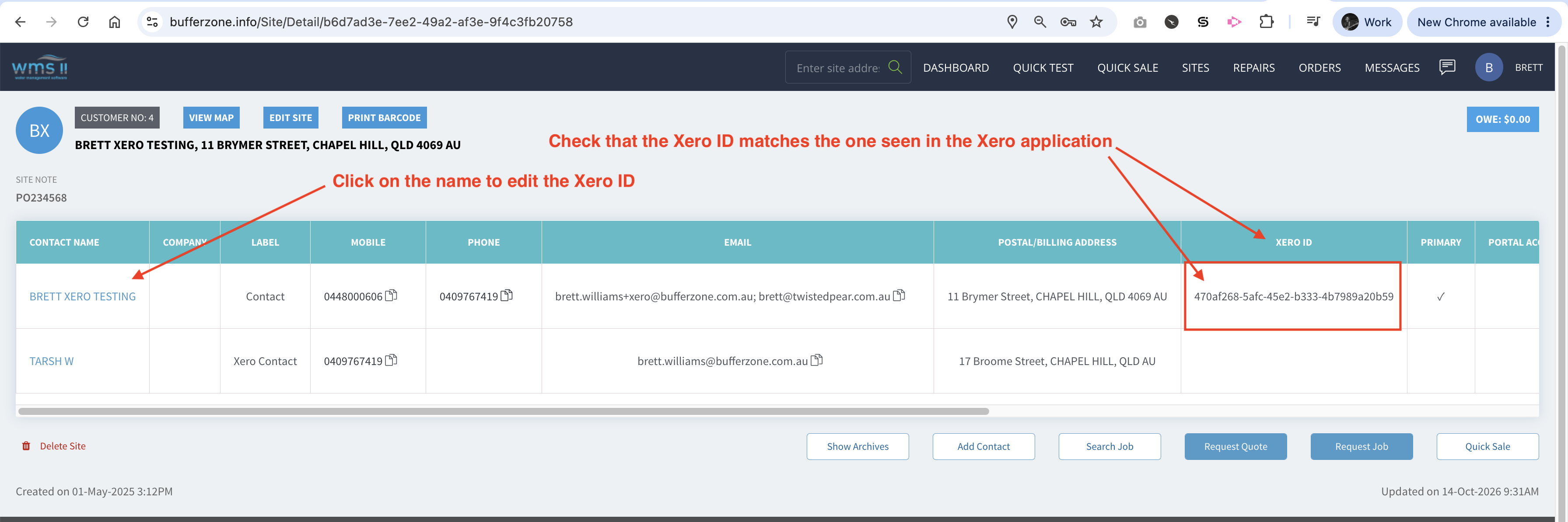Viewport: 1568px width, 522px height.
Task: Bookmark this page with the star icon
Action: click(1096, 22)
